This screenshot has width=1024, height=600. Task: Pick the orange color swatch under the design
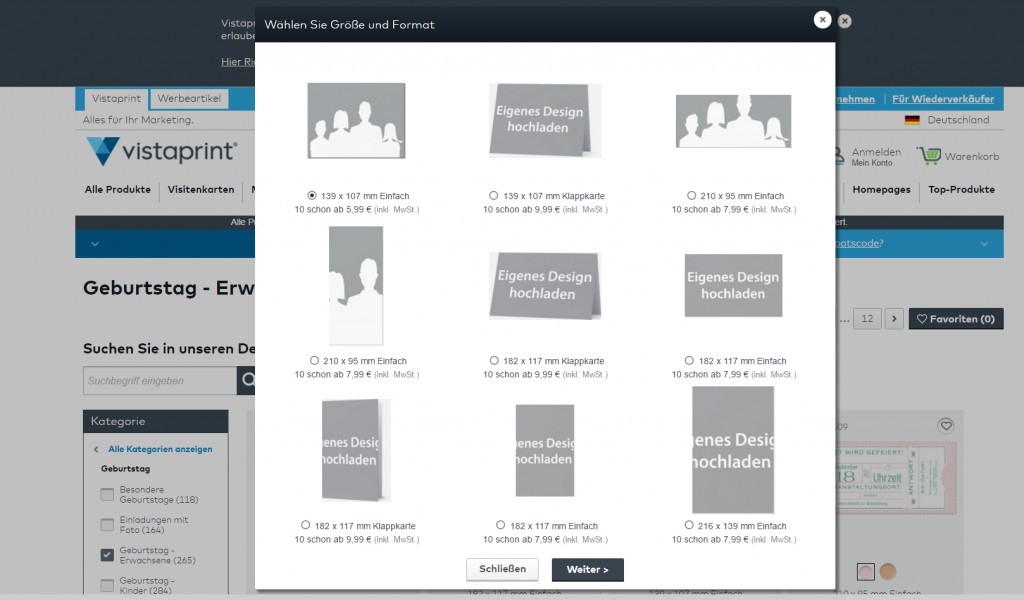[x=888, y=571]
